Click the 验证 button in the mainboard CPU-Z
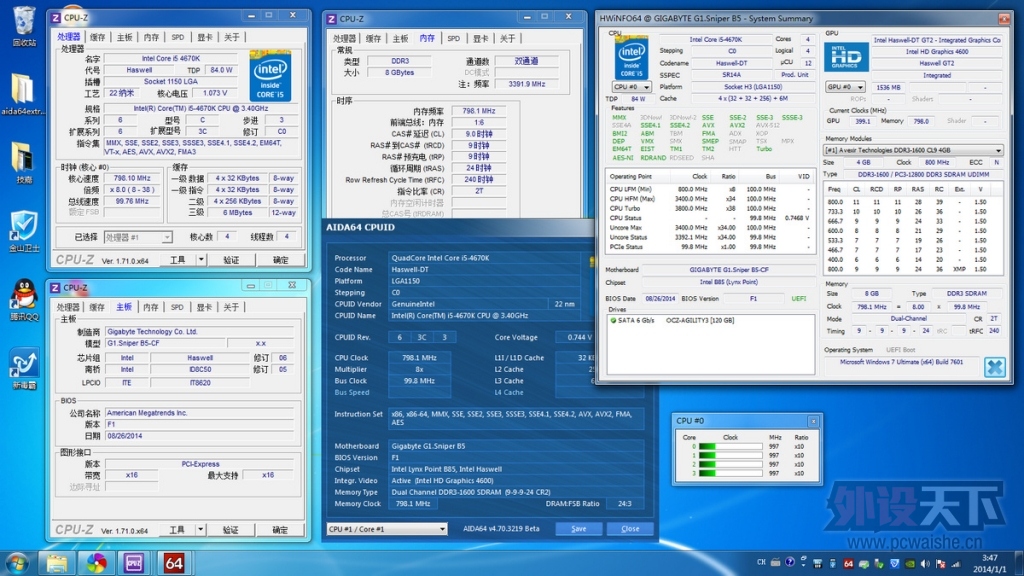This screenshot has width=1024, height=576. [x=231, y=530]
